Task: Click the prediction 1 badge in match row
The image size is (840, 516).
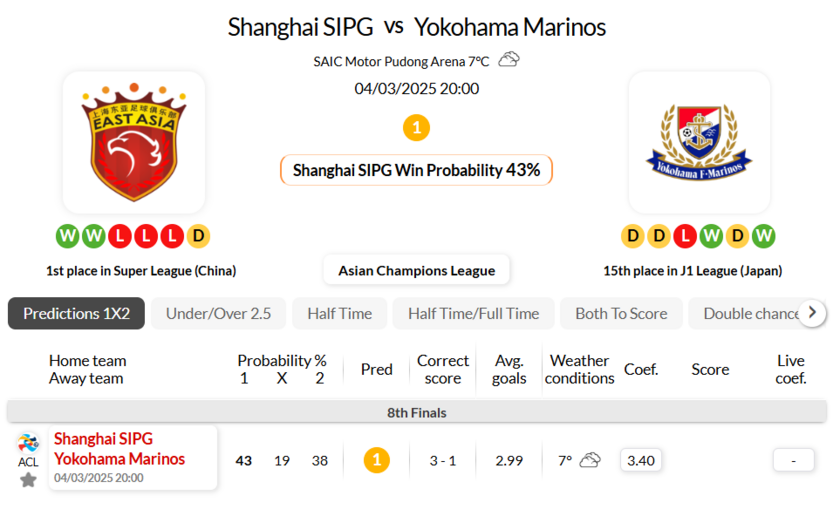Action: click(x=376, y=460)
